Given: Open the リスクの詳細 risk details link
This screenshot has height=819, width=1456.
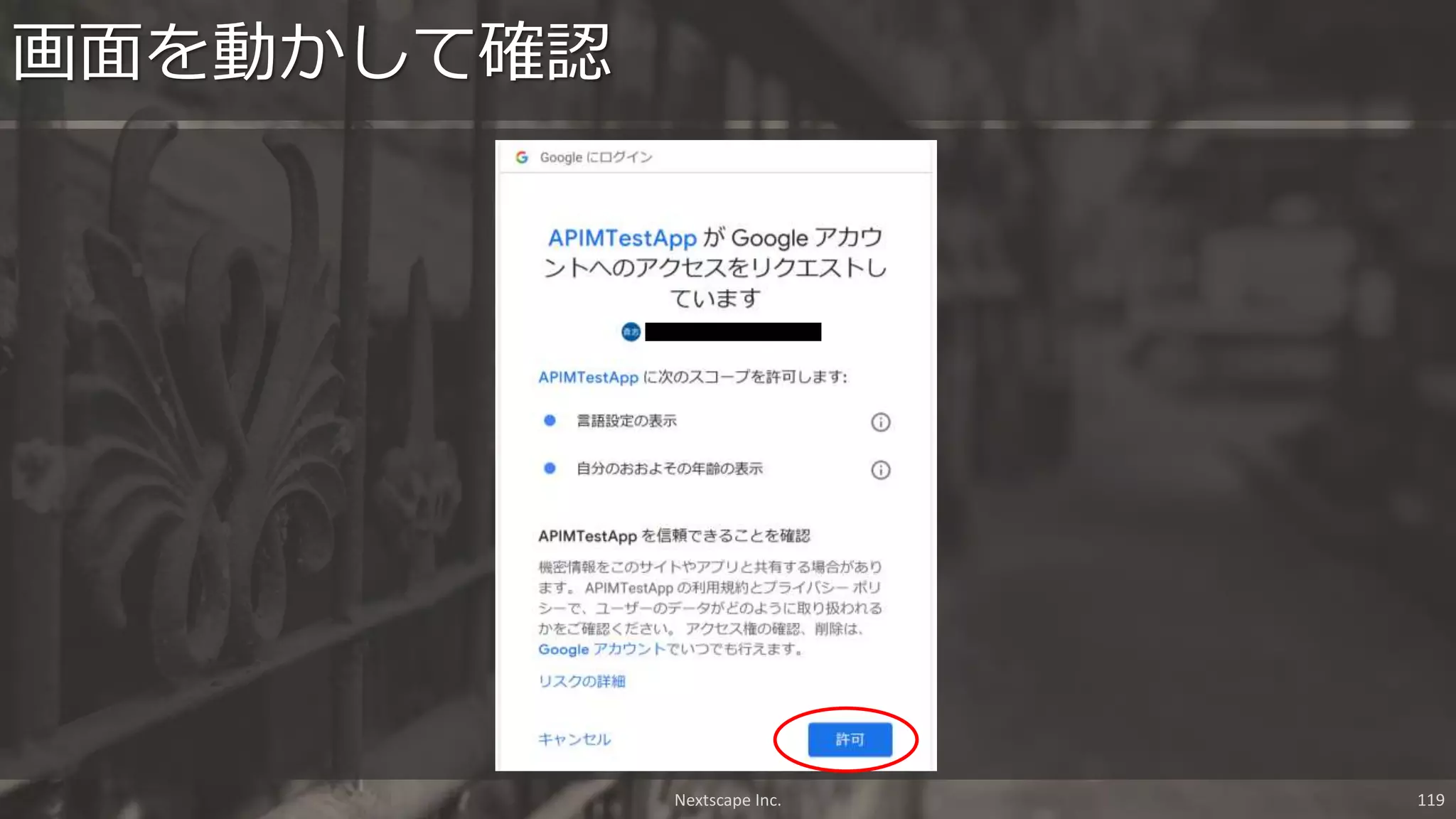Looking at the screenshot, I should [x=582, y=681].
